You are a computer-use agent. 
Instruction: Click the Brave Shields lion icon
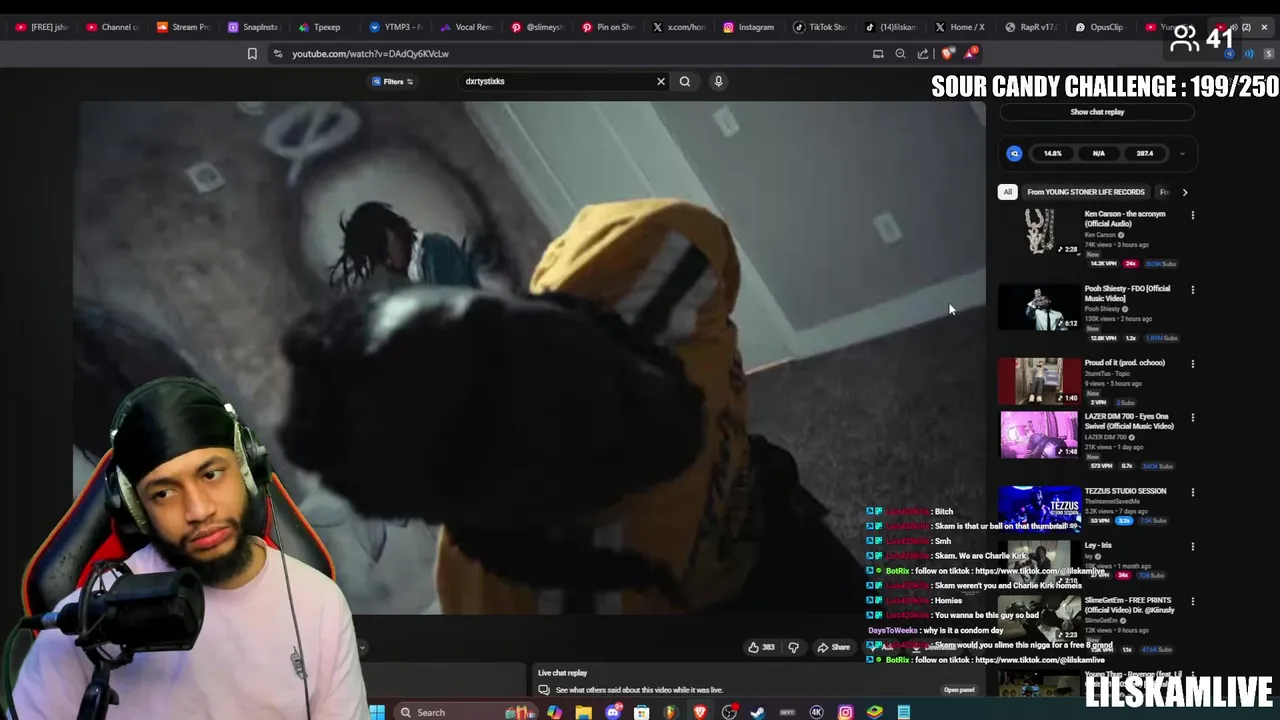click(946, 54)
